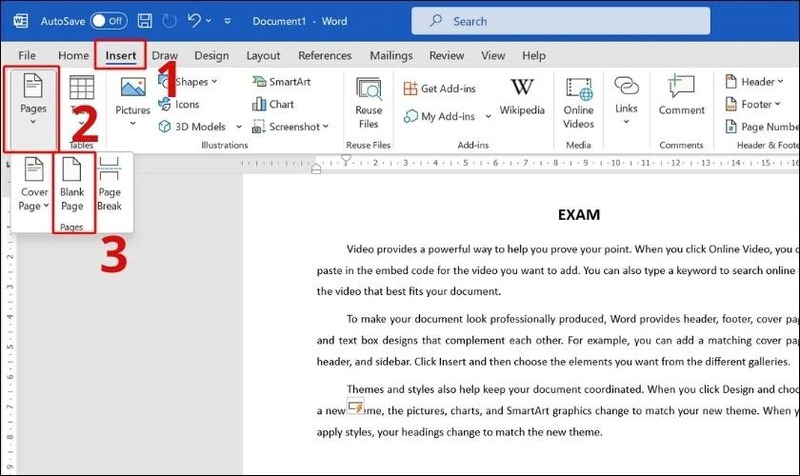The height and width of the screenshot is (476, 800).
Task: Insert a Chart
Action: [x=273, y=104]
